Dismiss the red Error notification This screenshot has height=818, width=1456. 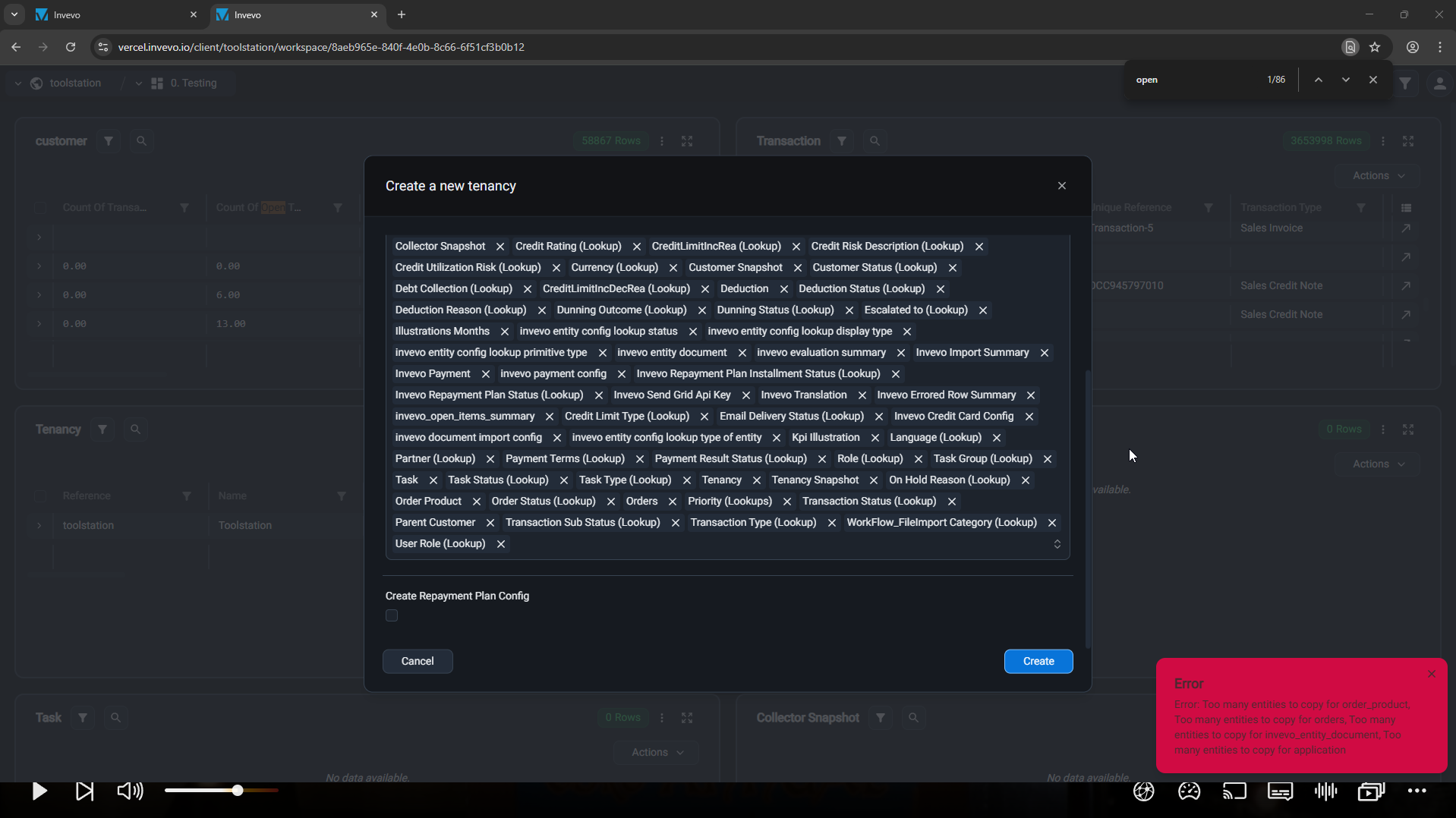tap(1431, 674)
